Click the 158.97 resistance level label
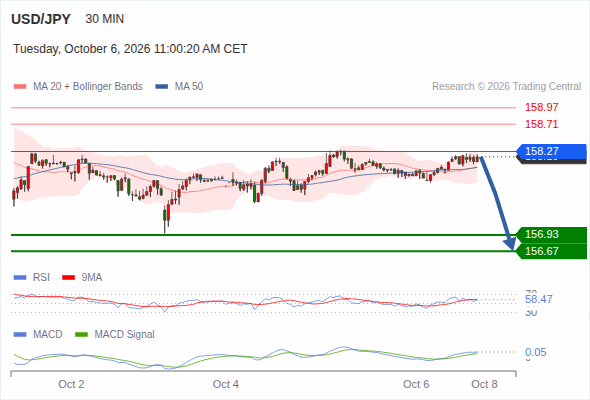 tap(541, 107)
